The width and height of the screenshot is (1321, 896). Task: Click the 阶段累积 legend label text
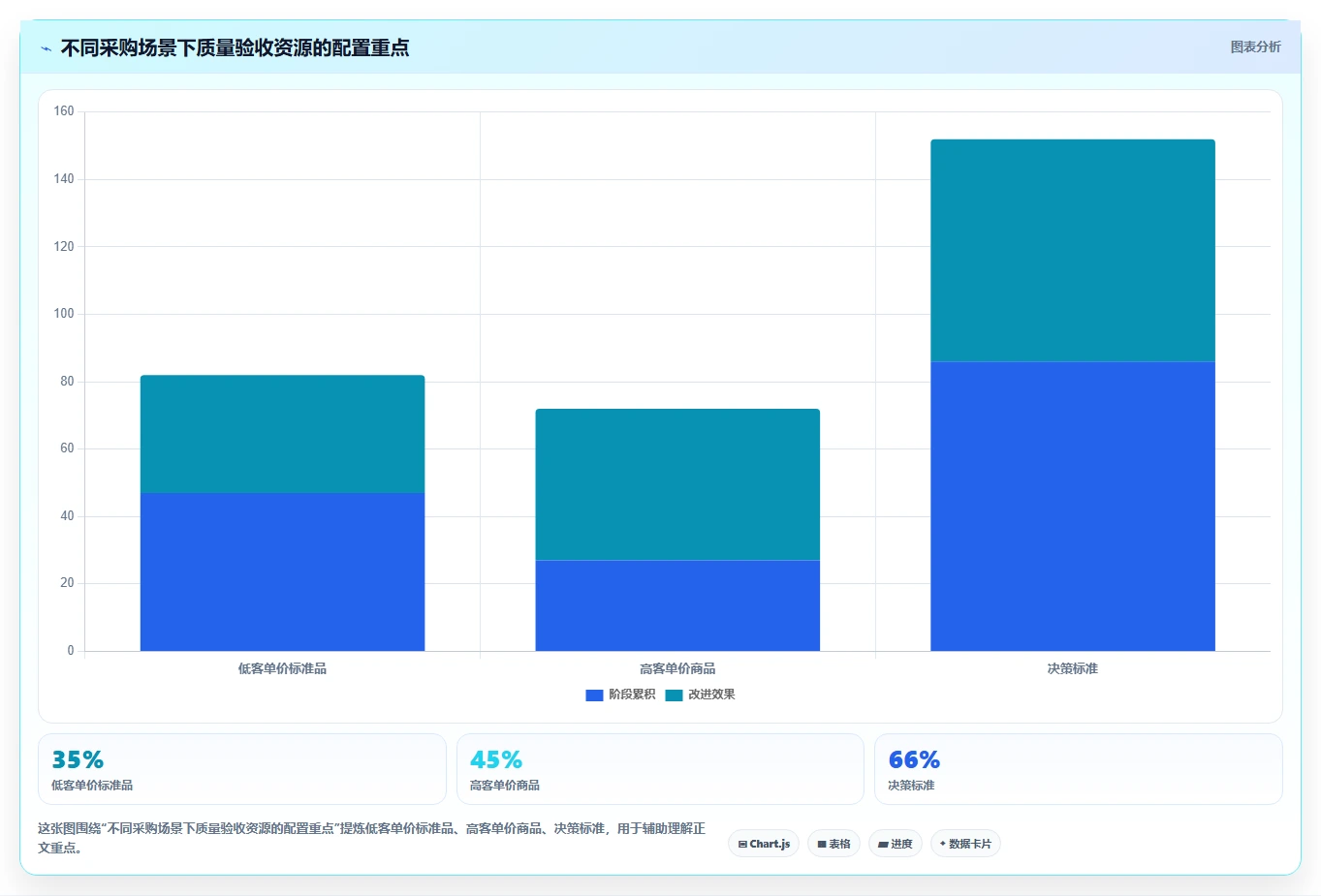pos(632,695)
